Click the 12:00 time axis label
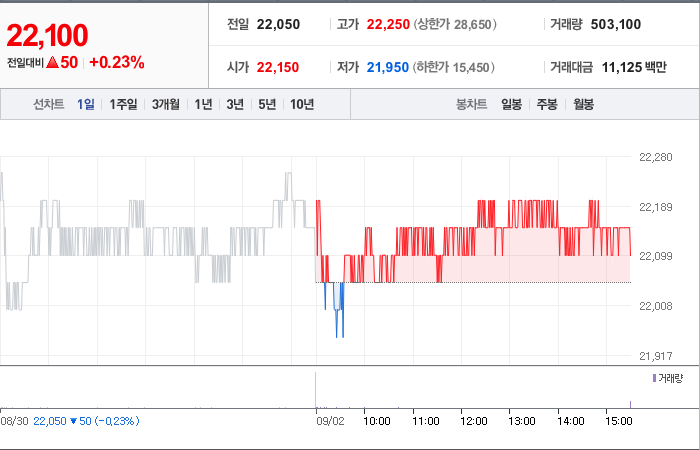Viewport: 700px width, 450px height. pyautogui.click(x=474, y=421)
